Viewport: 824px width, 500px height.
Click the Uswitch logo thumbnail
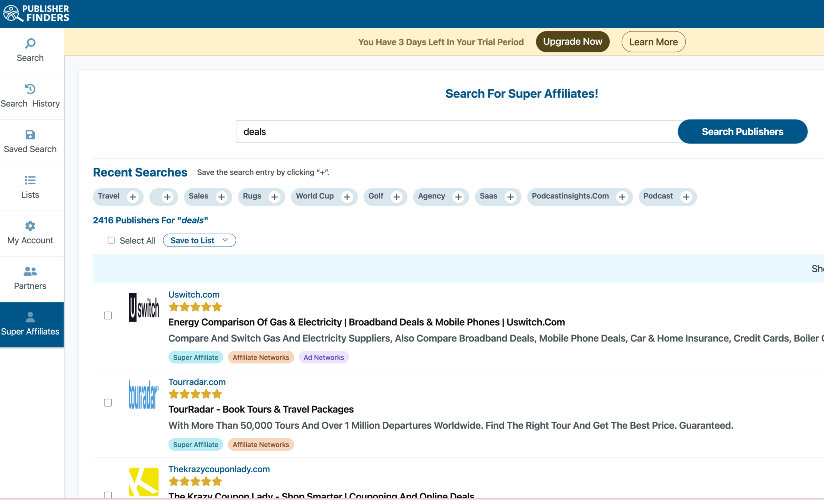(x=144, y=308)
